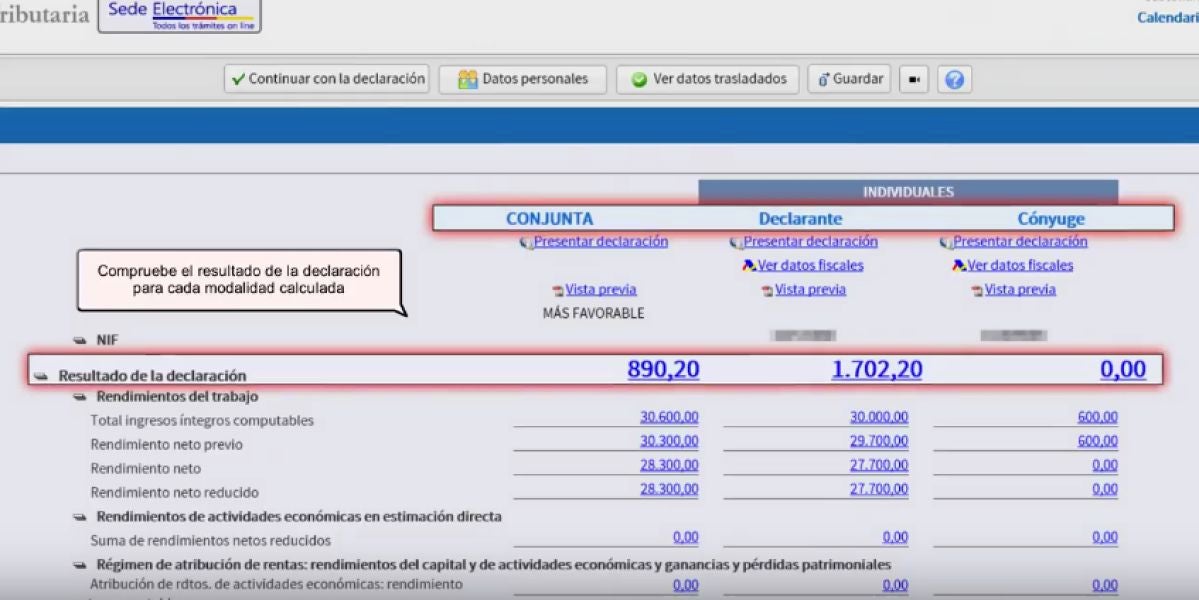
Task: Click the 890,20 conjunta result value
Action: (x=663, y=369)
